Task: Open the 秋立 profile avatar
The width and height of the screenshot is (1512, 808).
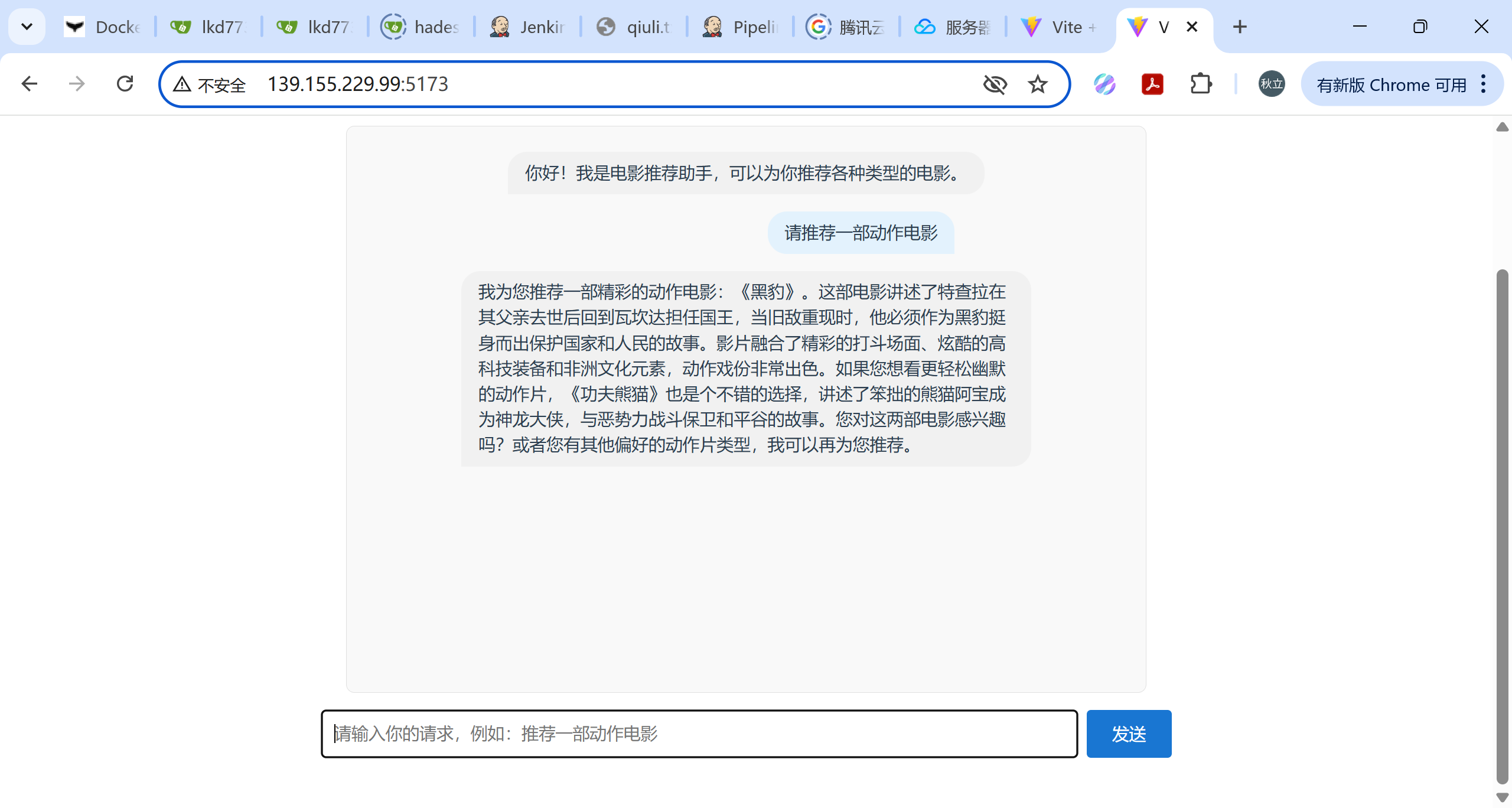Action: click(x=1271, y=84)
